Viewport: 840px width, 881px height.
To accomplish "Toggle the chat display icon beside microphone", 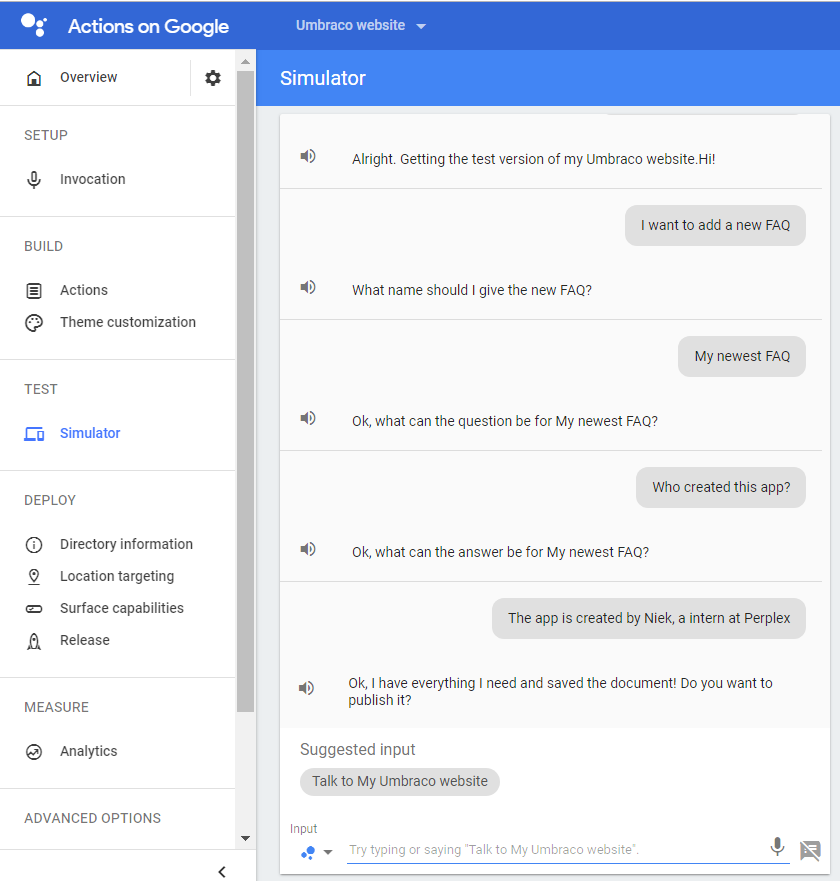I will 810,850.
